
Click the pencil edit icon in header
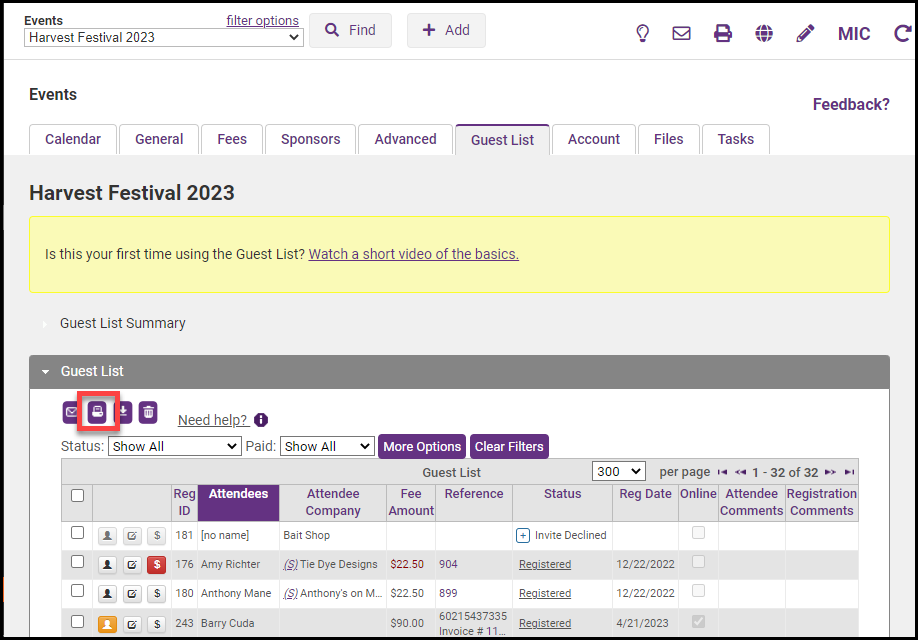click(x=805, y=33)
